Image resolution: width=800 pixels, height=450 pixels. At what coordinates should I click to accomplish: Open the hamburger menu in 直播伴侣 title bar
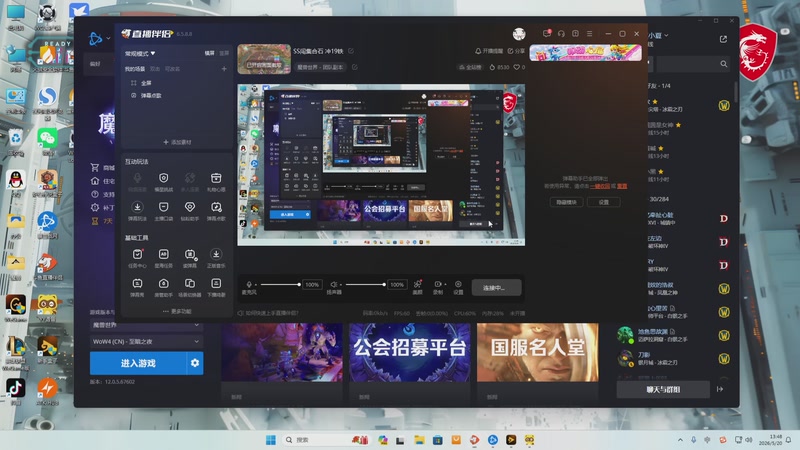pos(589,34)
